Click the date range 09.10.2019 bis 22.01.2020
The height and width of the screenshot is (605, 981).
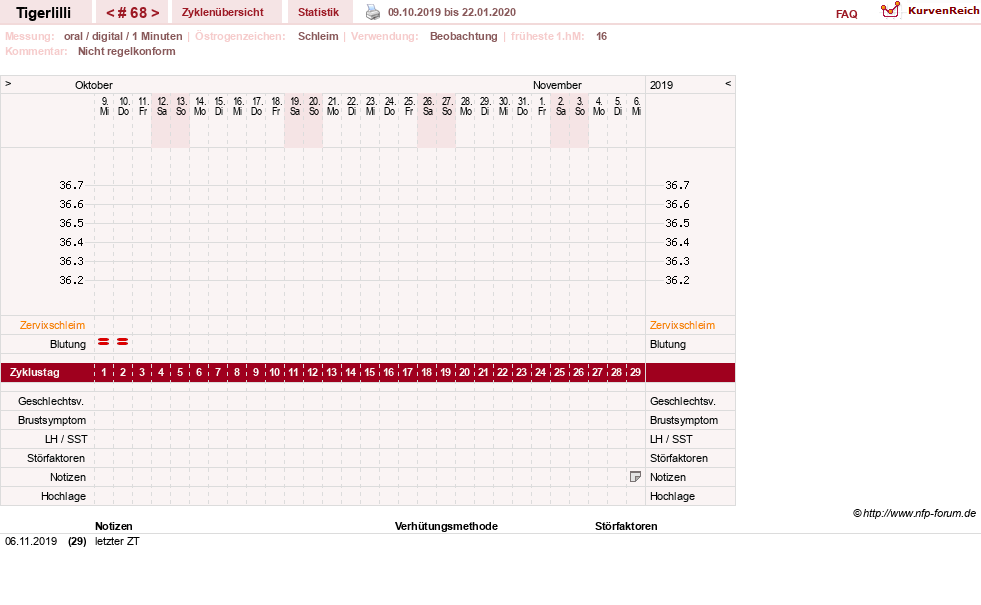click(452, 12)
